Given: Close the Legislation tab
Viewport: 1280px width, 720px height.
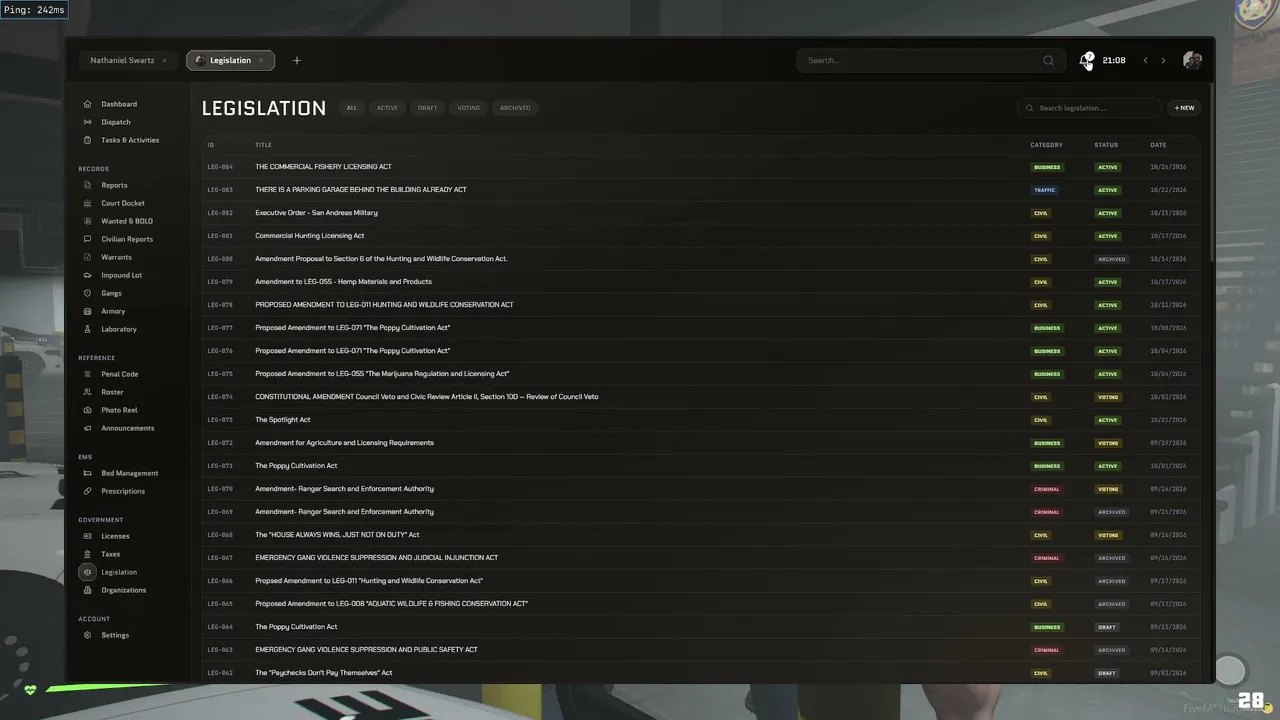Looking at the screenshot, I should (261, 60).
